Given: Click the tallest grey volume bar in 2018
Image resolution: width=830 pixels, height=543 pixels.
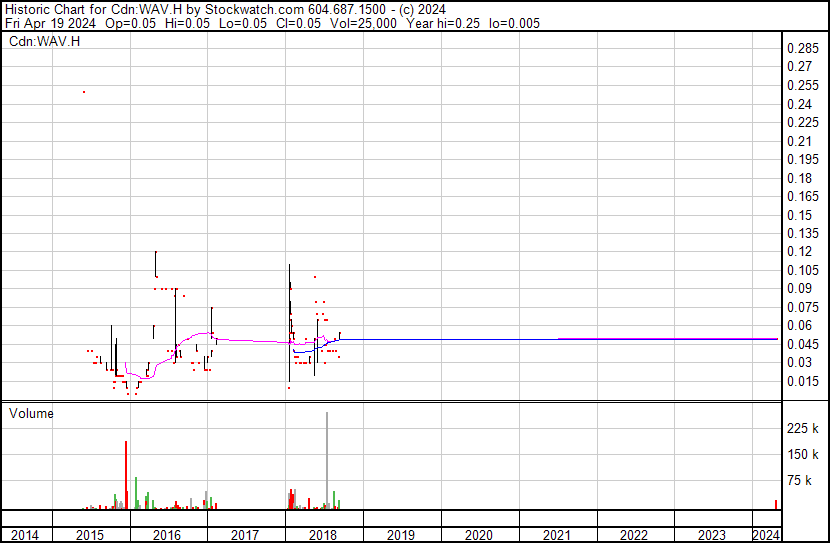Looking at the screenshot, I should 327,460.
